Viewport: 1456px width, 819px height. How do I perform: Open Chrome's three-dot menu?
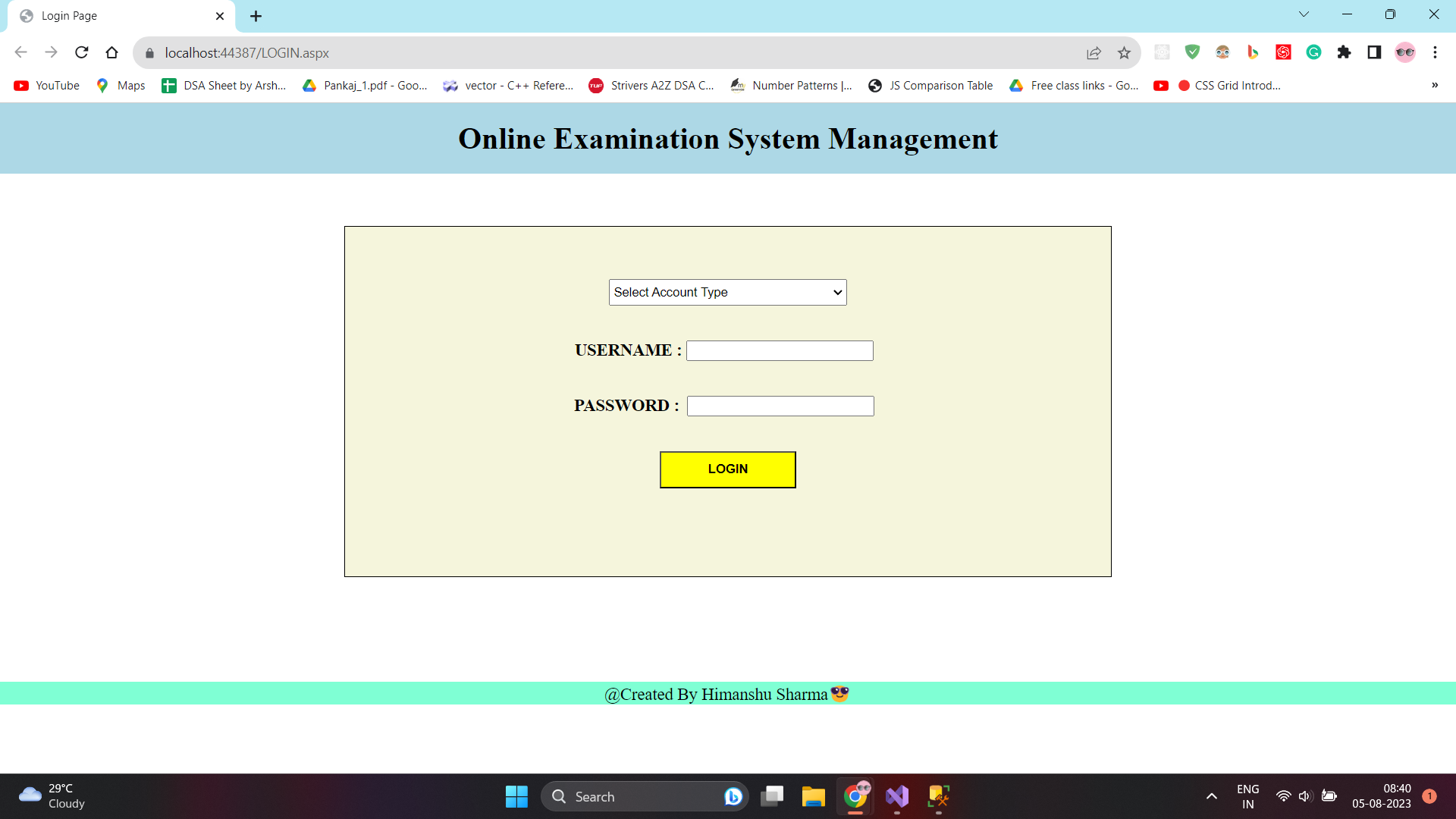click(1436, 52)
